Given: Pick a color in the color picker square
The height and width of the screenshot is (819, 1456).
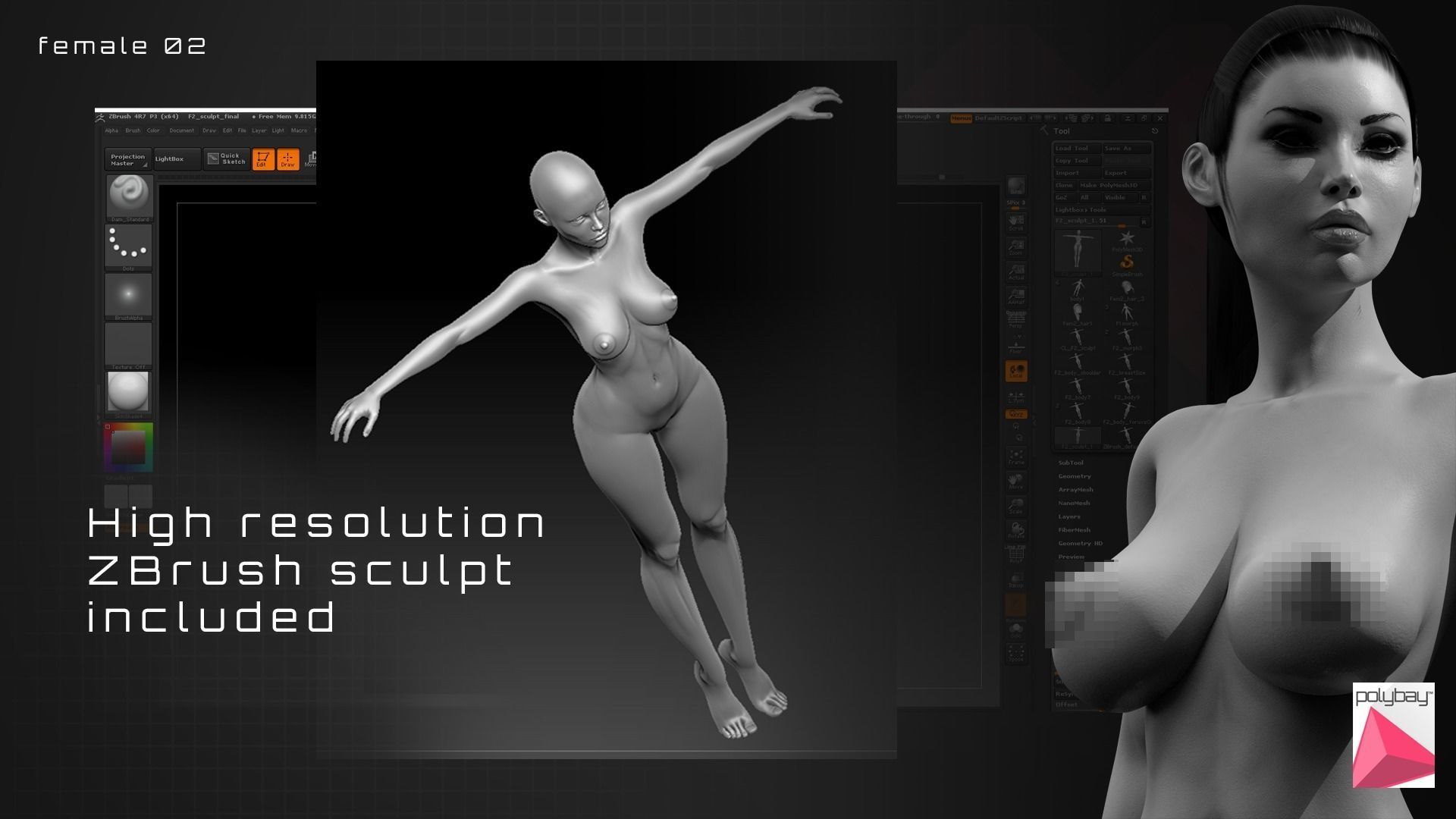Looking at the screenshot, I should (x=128, y=447).
